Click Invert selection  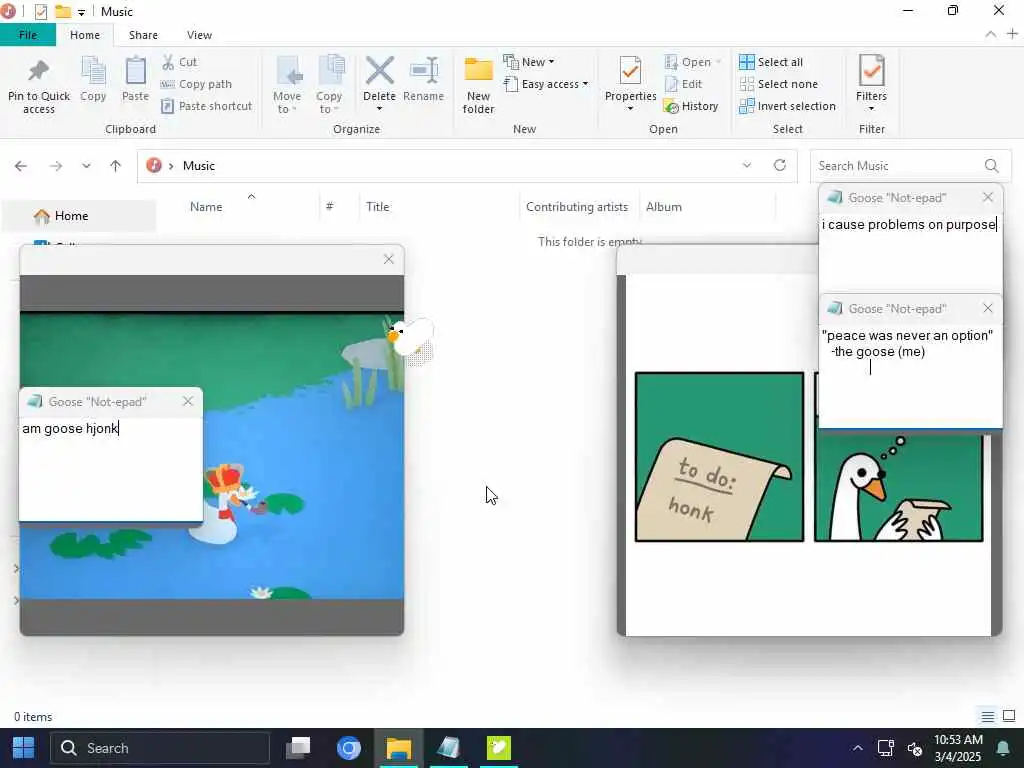pos(787,106)
